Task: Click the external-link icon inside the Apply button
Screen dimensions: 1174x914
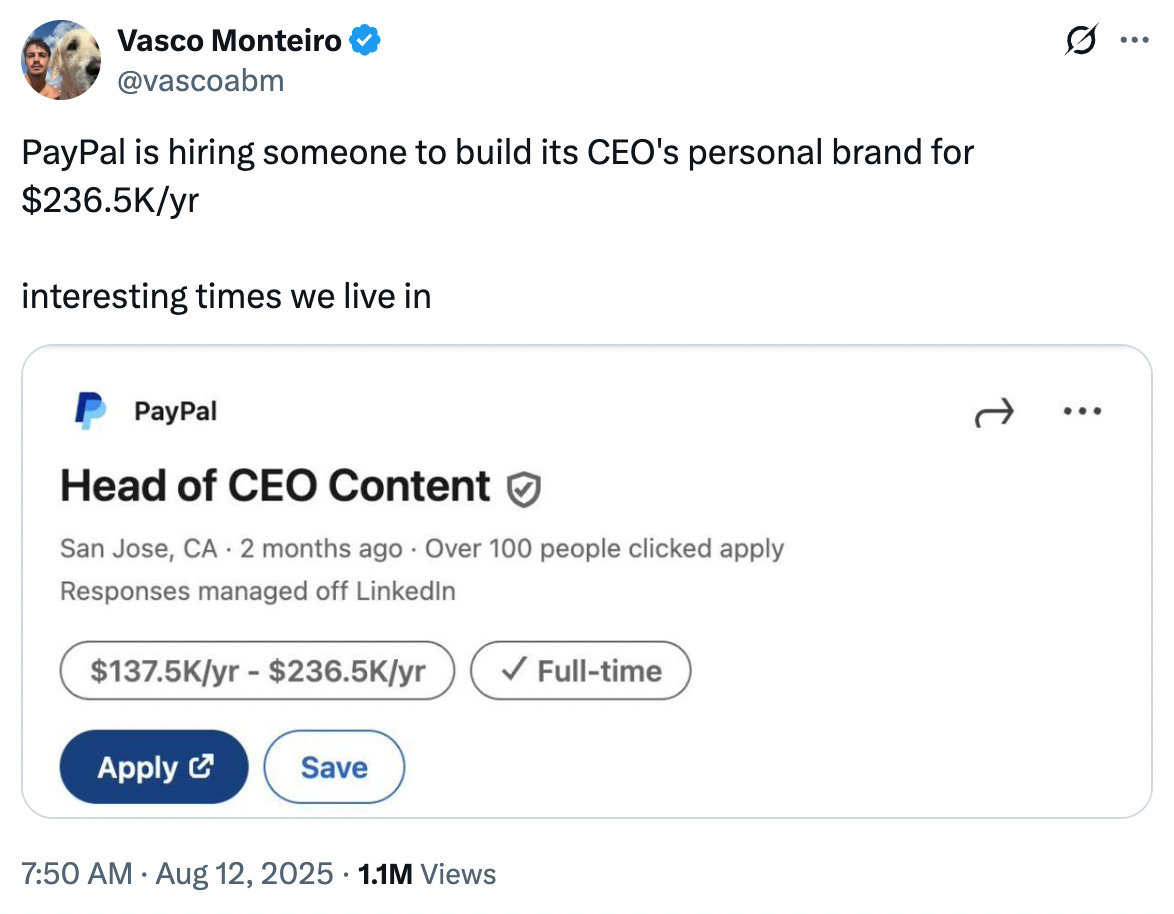Action: pos(201,767)
